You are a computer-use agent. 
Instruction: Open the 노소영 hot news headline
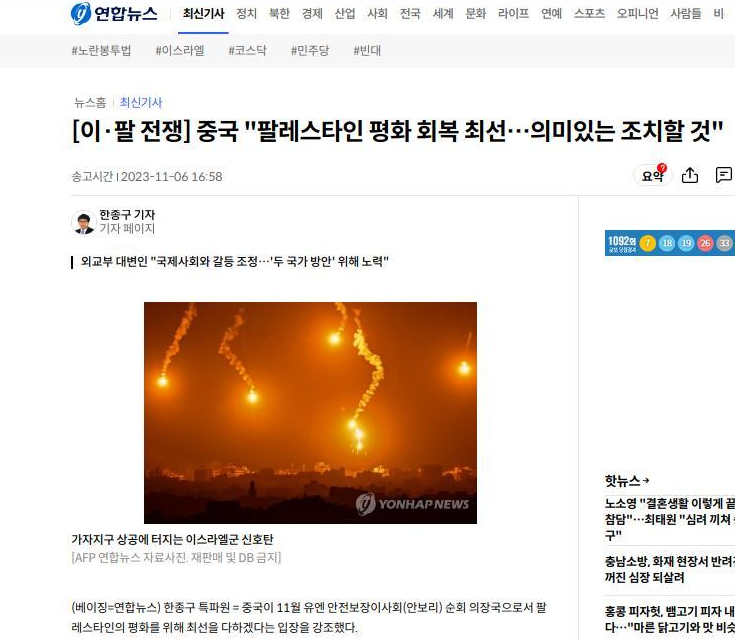click(x=670, y=519)
